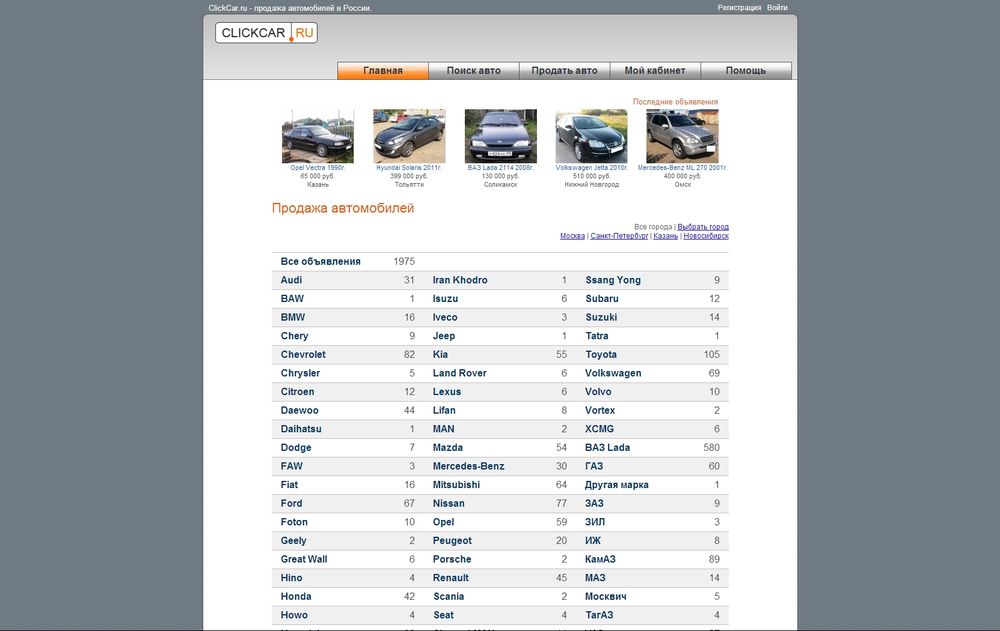Open the Ssang Yong brand listings
Image resolution: width=1000 pixels, height=631 pixels.
tap(613, 280)
